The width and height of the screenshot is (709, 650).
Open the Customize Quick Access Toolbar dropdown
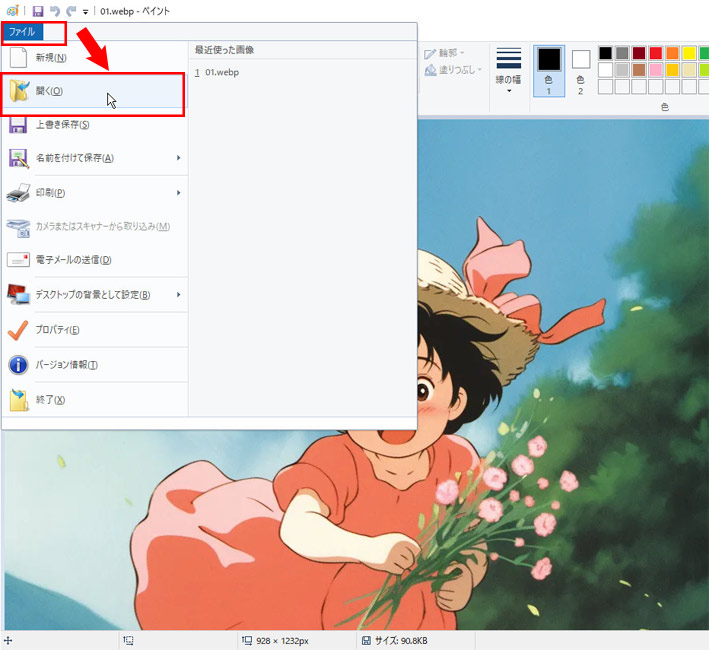click(x=85, y=12)
